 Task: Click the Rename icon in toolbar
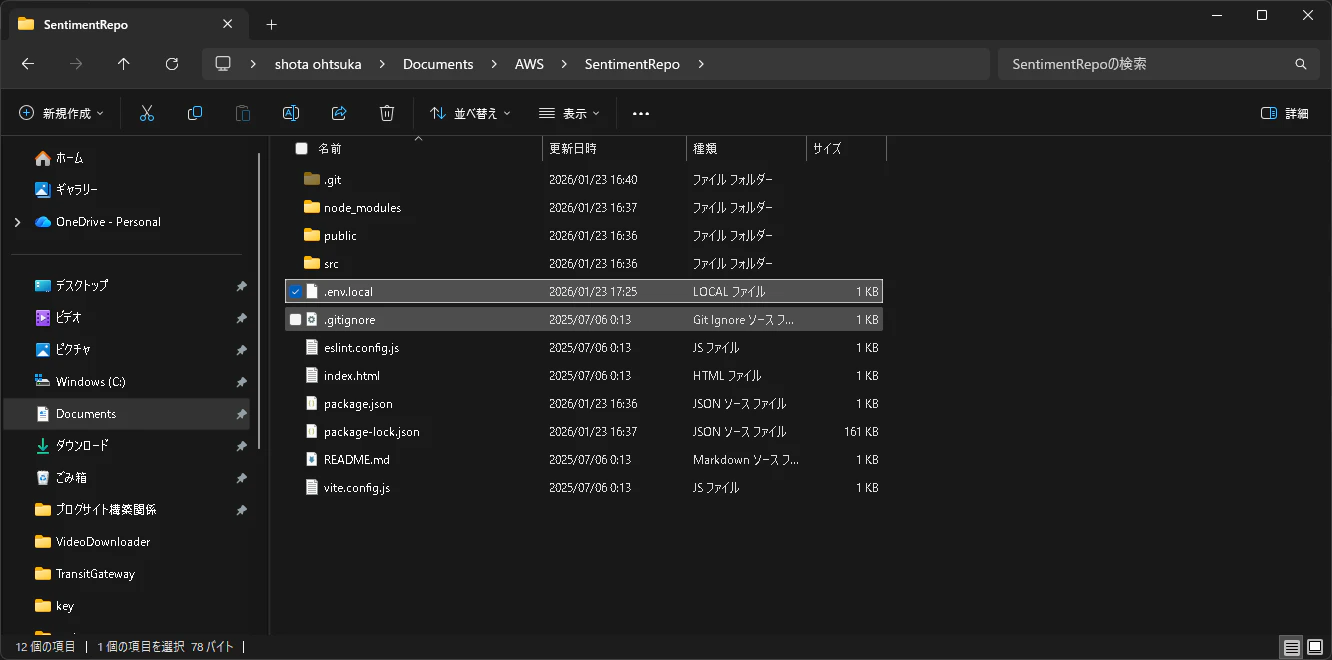click(x=291, y=114)
